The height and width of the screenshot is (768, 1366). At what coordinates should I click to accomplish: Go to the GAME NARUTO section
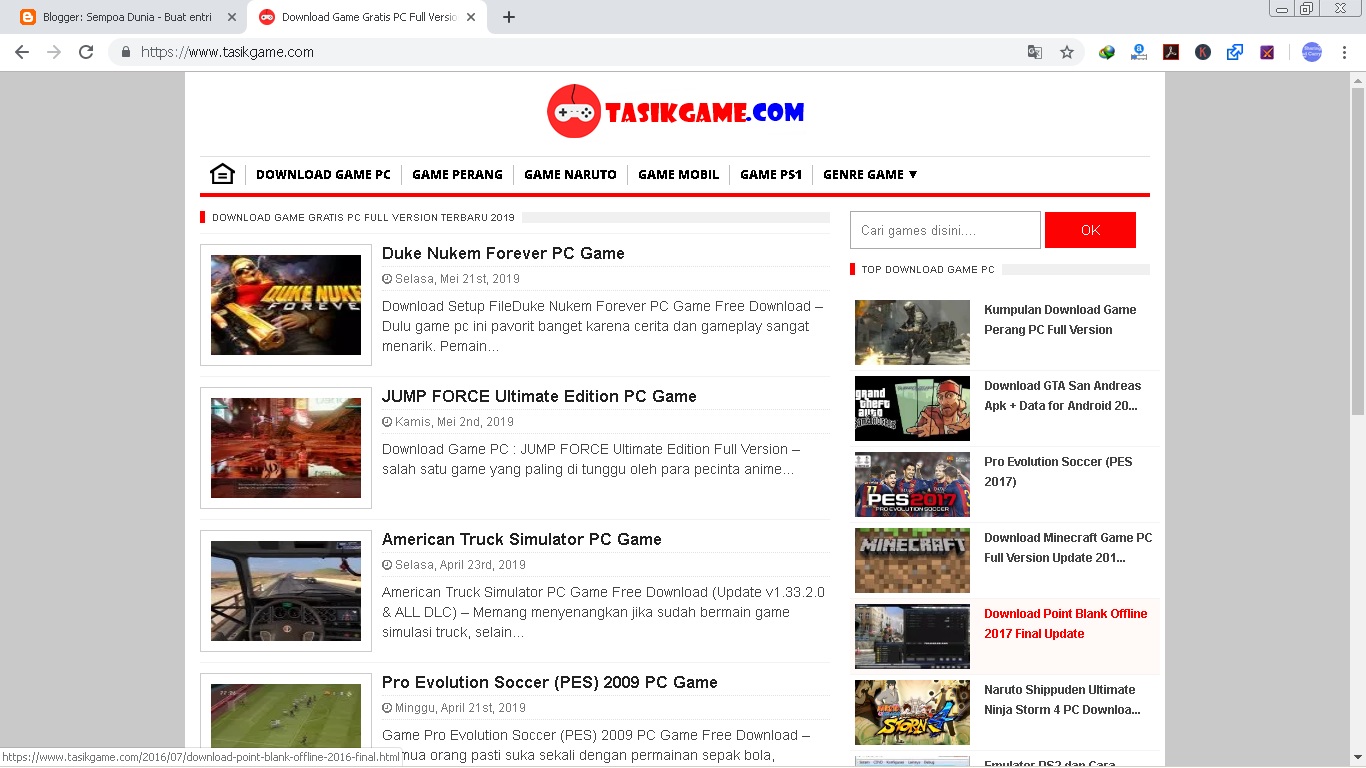pos(570,174)
